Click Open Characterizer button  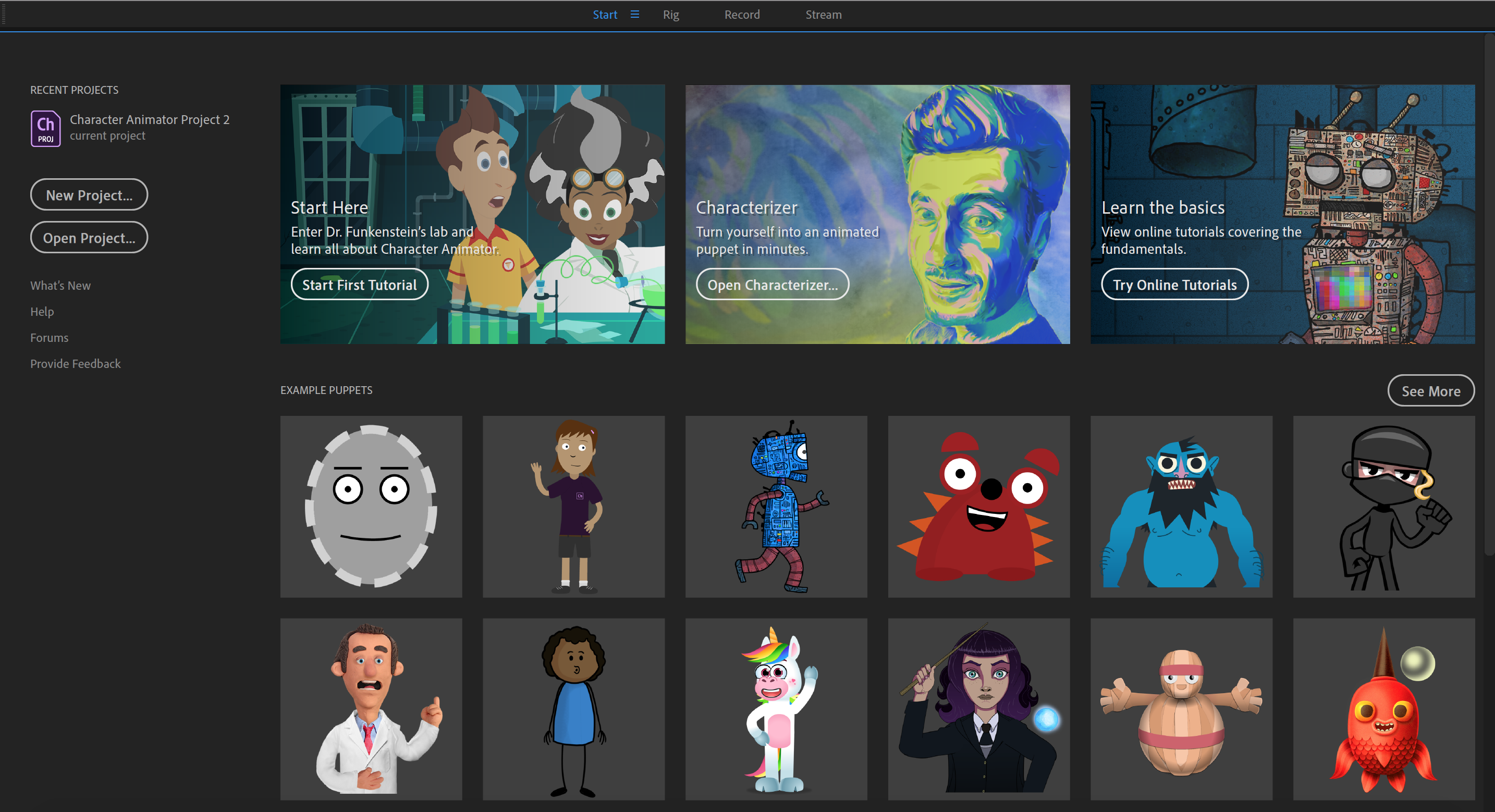point(773,285)
